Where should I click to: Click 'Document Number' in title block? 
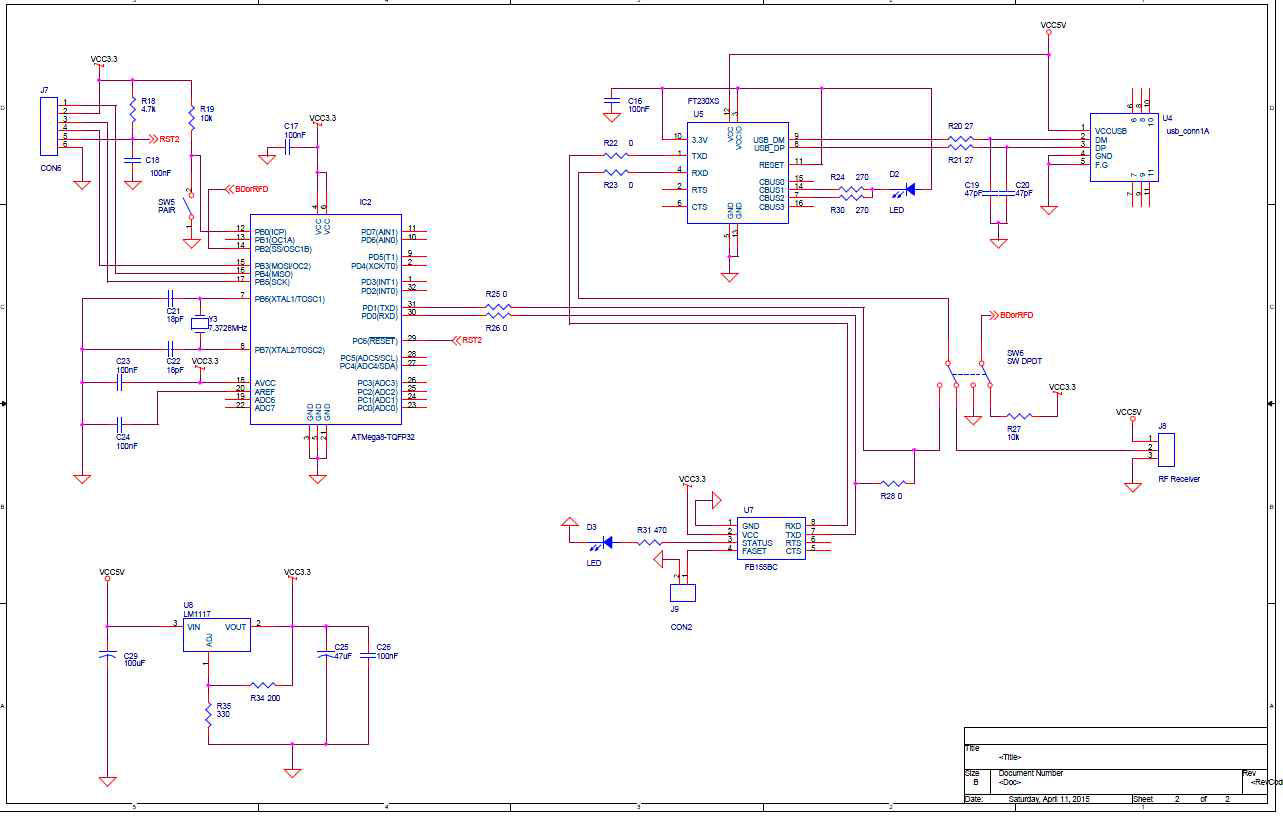[x=1031, y=773]
